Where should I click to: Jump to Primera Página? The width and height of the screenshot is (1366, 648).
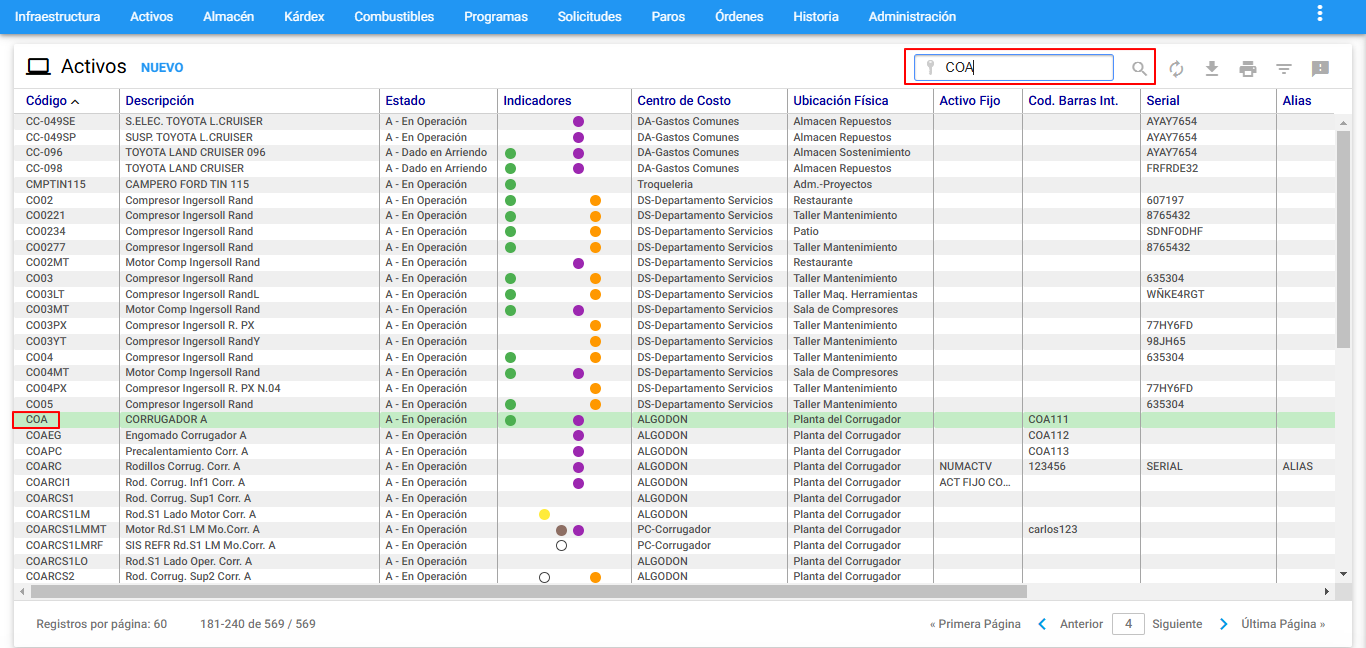(x=975, y=624)
